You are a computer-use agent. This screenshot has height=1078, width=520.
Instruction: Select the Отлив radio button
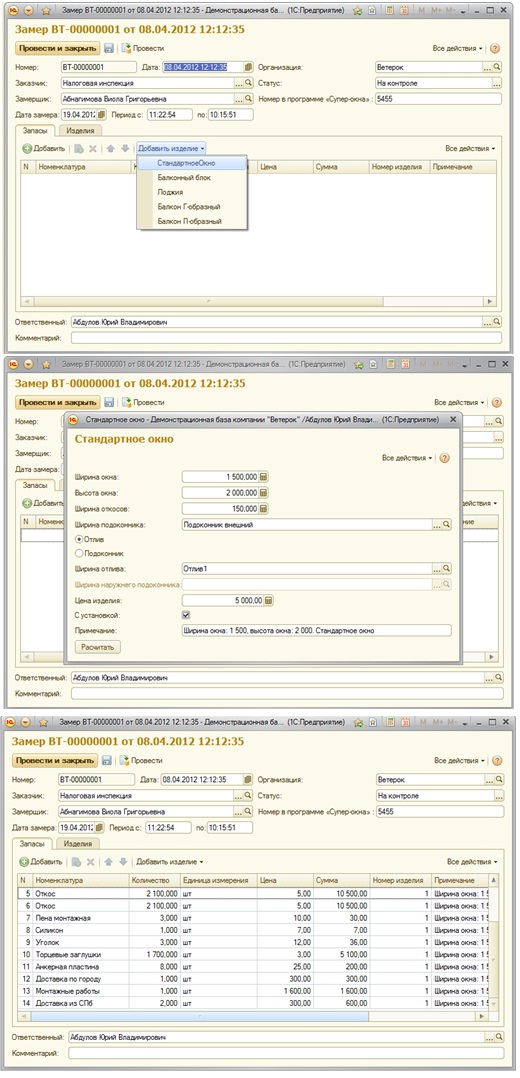(x=78, y=540)
